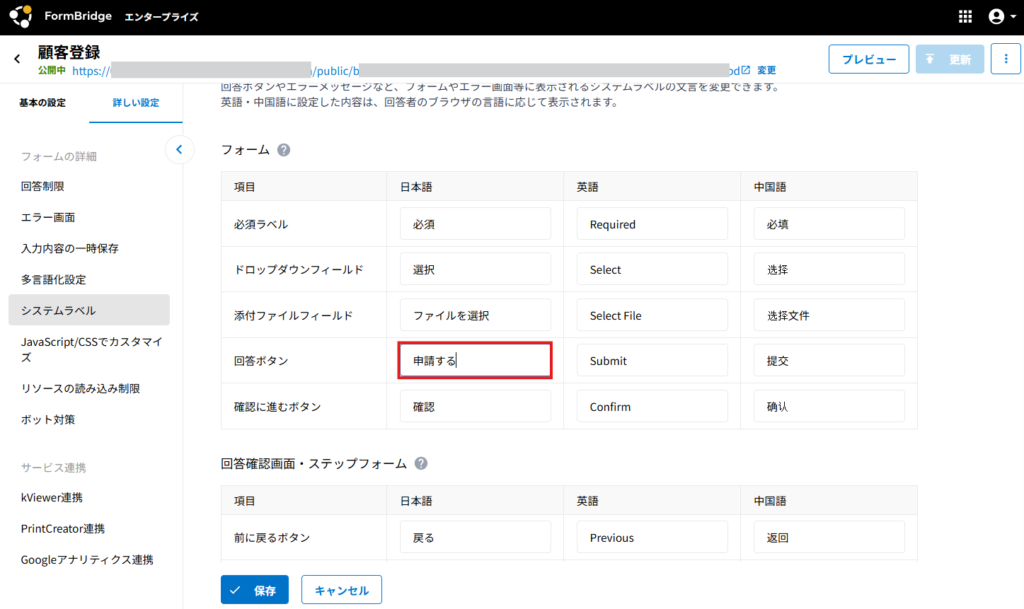
Task: Collapse the sidebar with the chevron button
Action: click(x=179, y=150)
